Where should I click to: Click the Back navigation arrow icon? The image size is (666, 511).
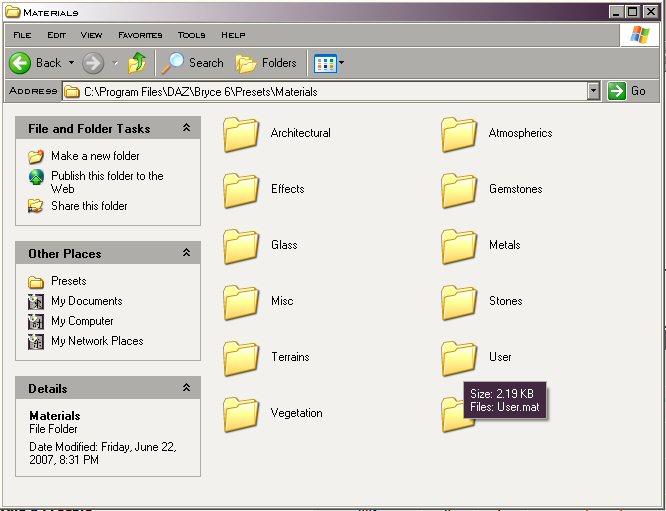21,63
